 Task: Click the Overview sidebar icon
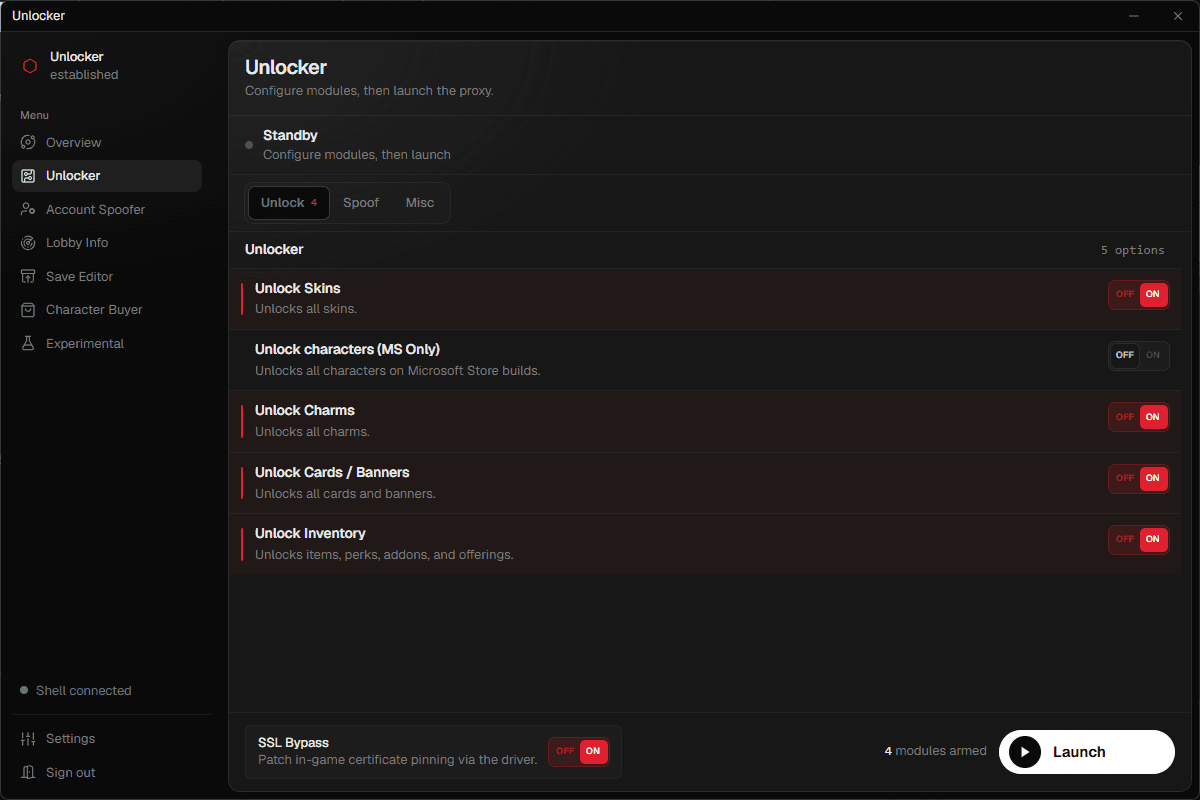click(29, 142)
